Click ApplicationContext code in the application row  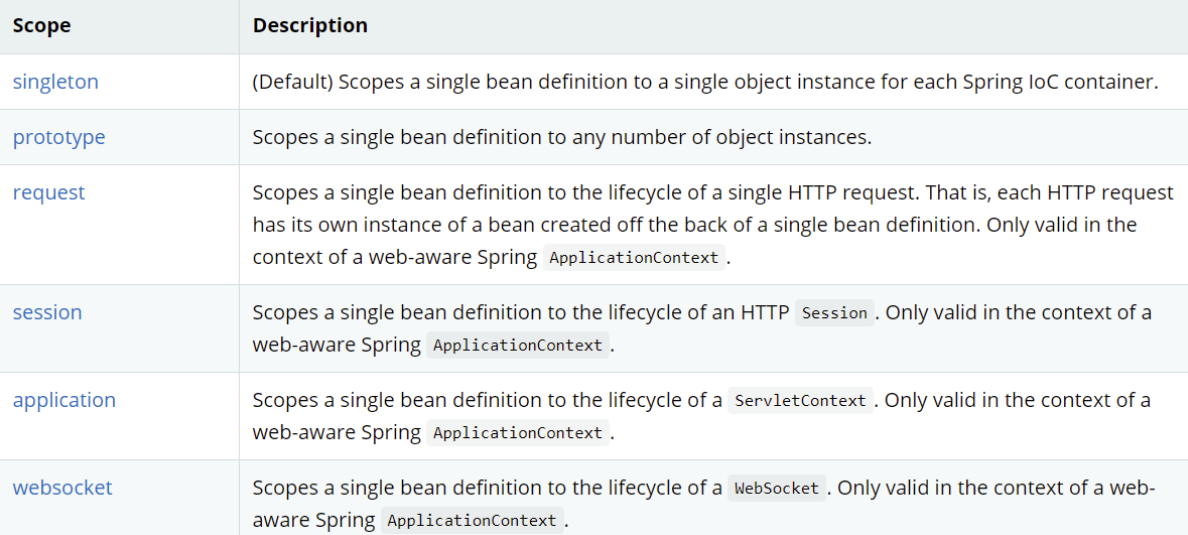517,434
